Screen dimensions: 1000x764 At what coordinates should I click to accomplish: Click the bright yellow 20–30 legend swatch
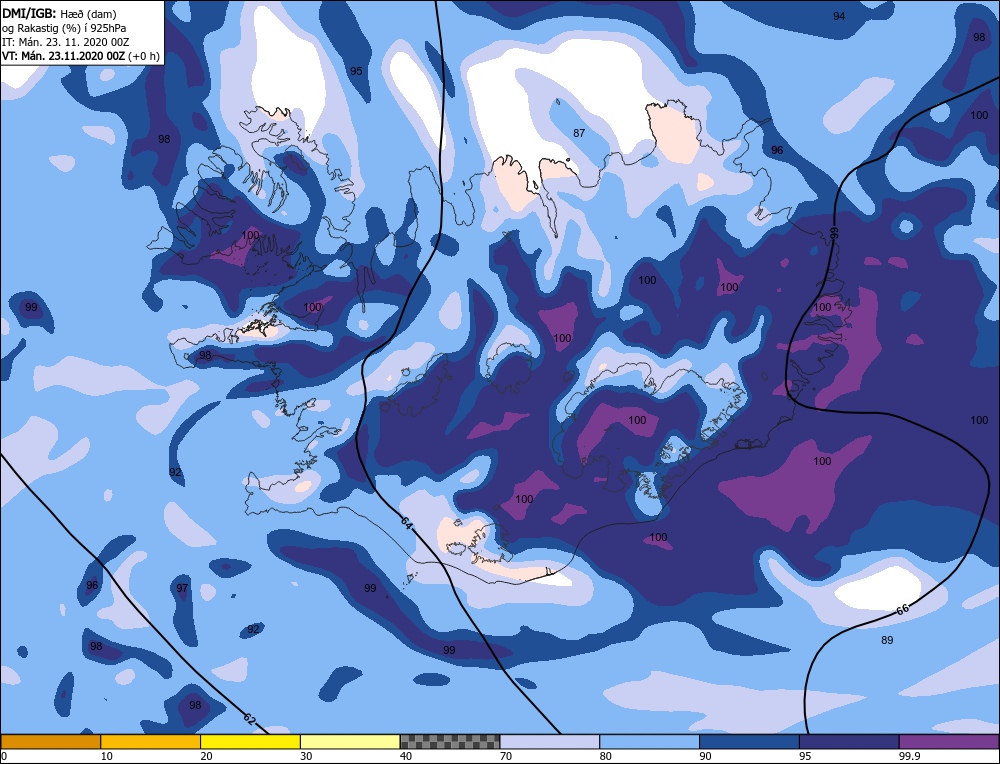tap(250, 741)
